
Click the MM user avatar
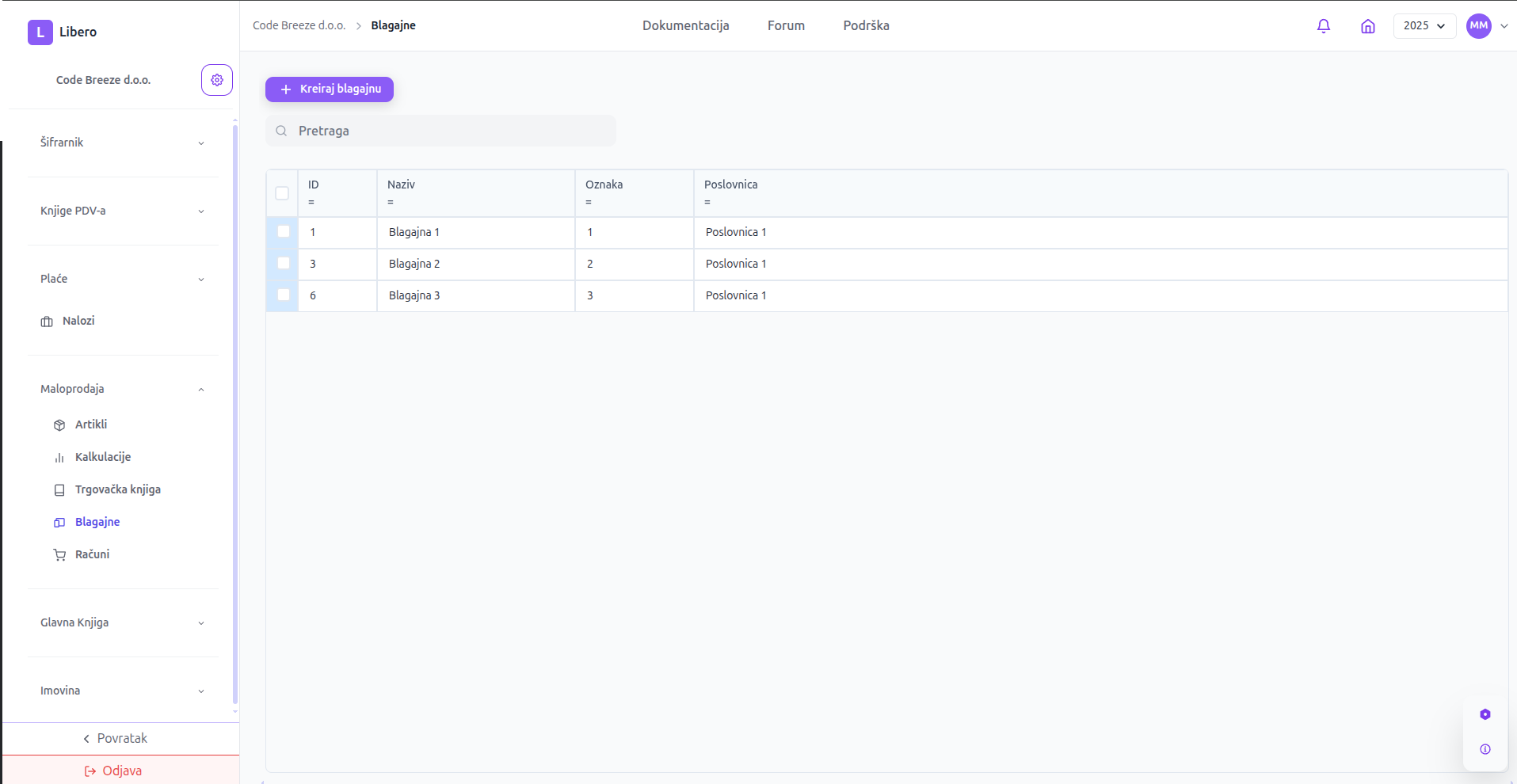click(1478, 26)
